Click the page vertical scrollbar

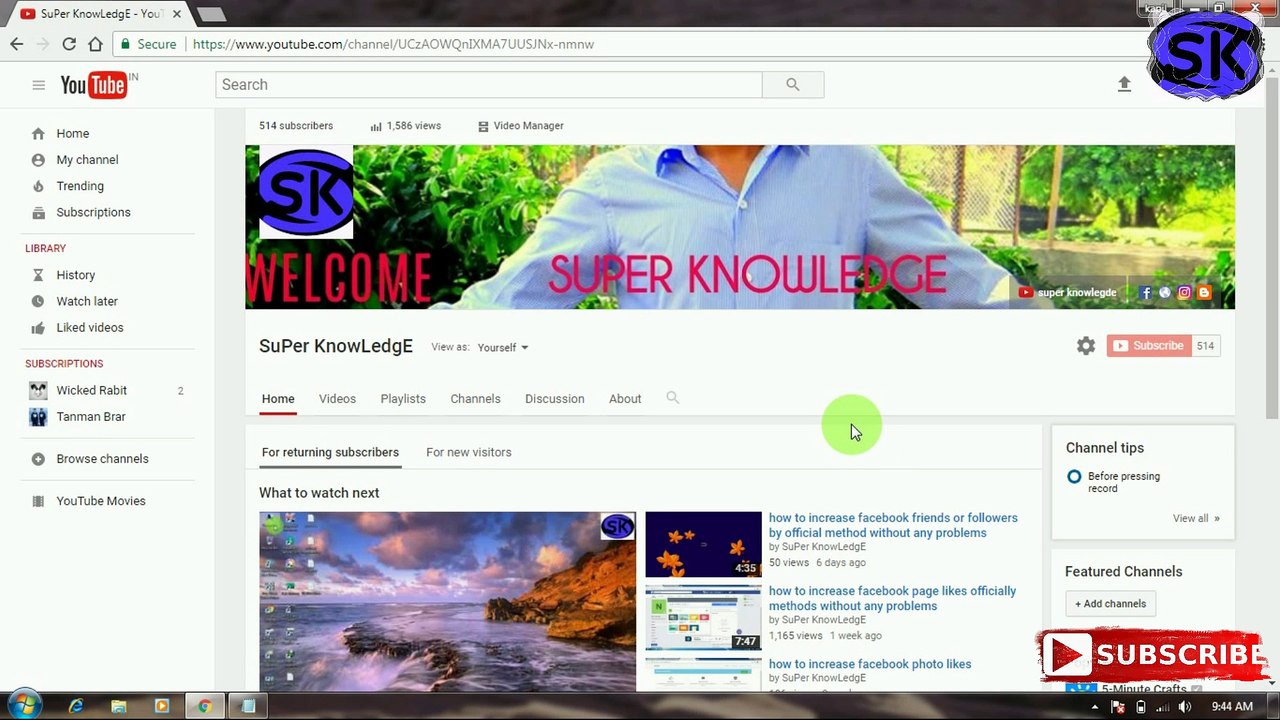1272,250
